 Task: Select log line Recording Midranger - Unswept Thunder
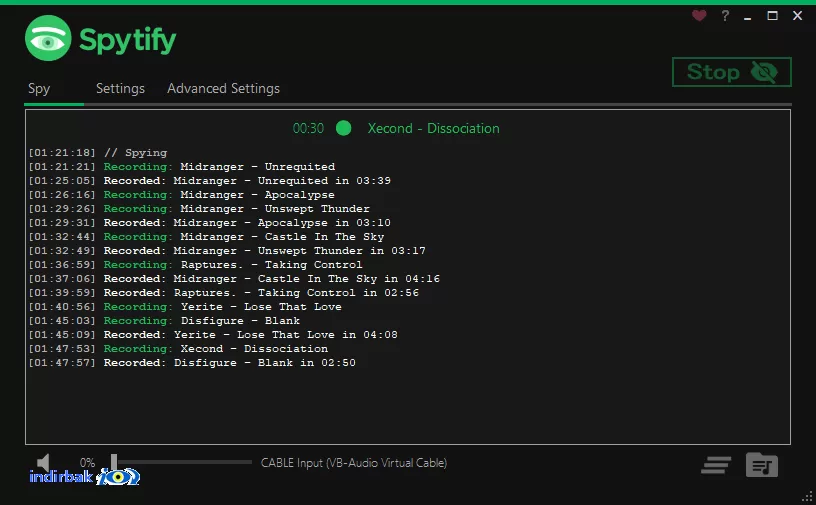point(199,209)
